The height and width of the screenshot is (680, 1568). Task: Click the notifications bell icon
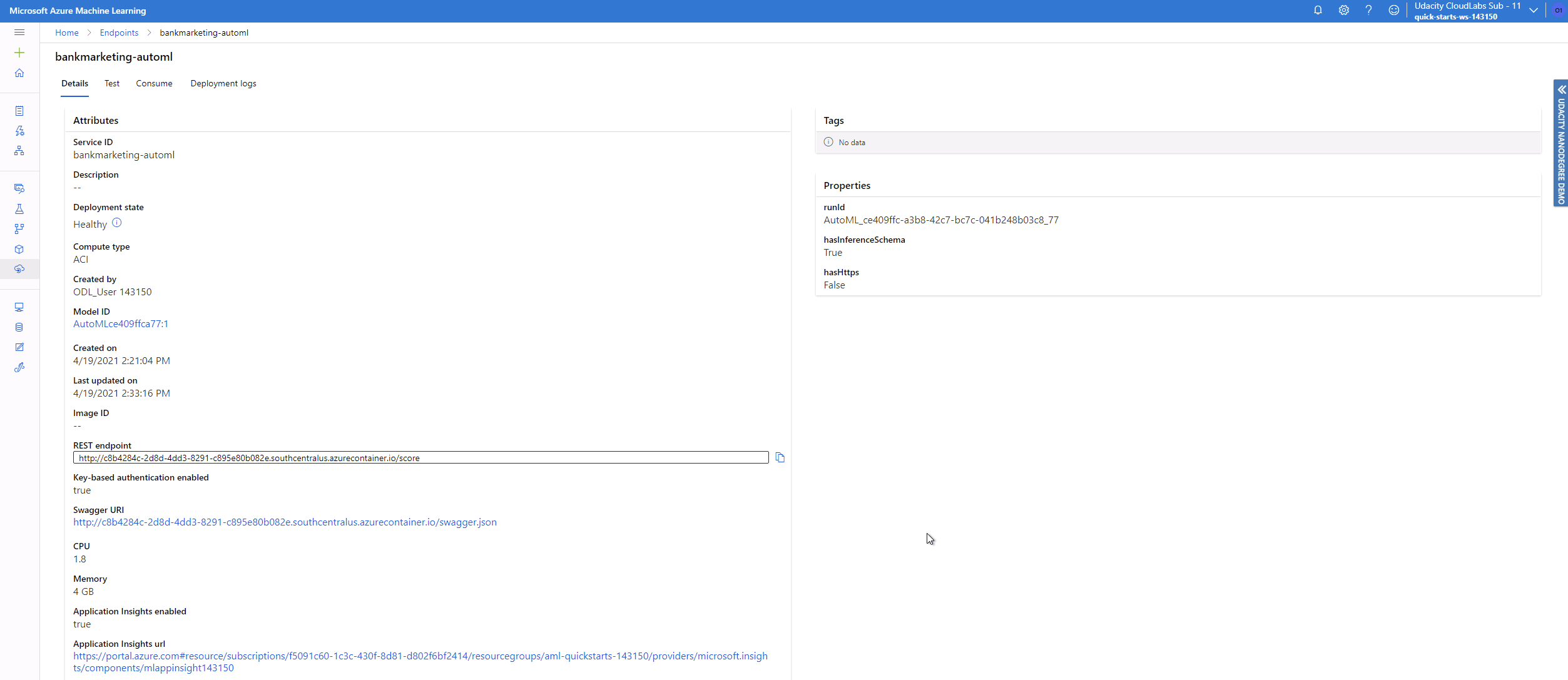pos(1318,10)
